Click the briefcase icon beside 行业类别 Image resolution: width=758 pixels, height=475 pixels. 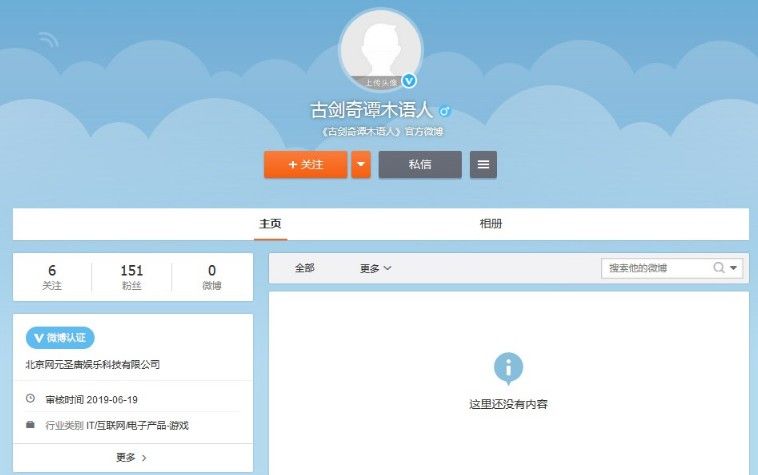(x=30, y=425)
